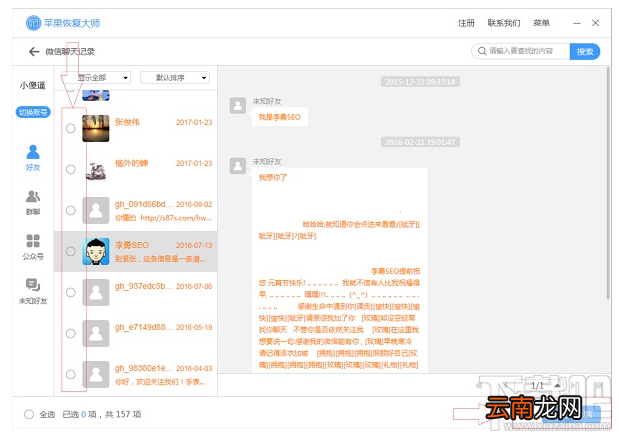Minimize the 苹果恢复大师 window
The height and width of the screenshot is (436, 619).
click(x=577, y=23)
